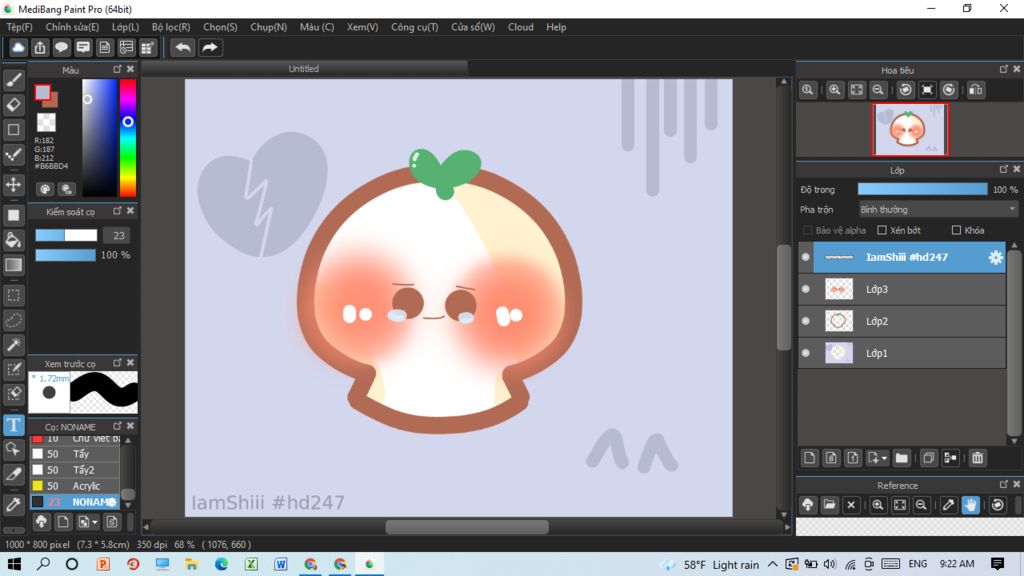Delete the selected layer
The height and width of the screenshot is (576, 1024).
[x=977, y=458]
